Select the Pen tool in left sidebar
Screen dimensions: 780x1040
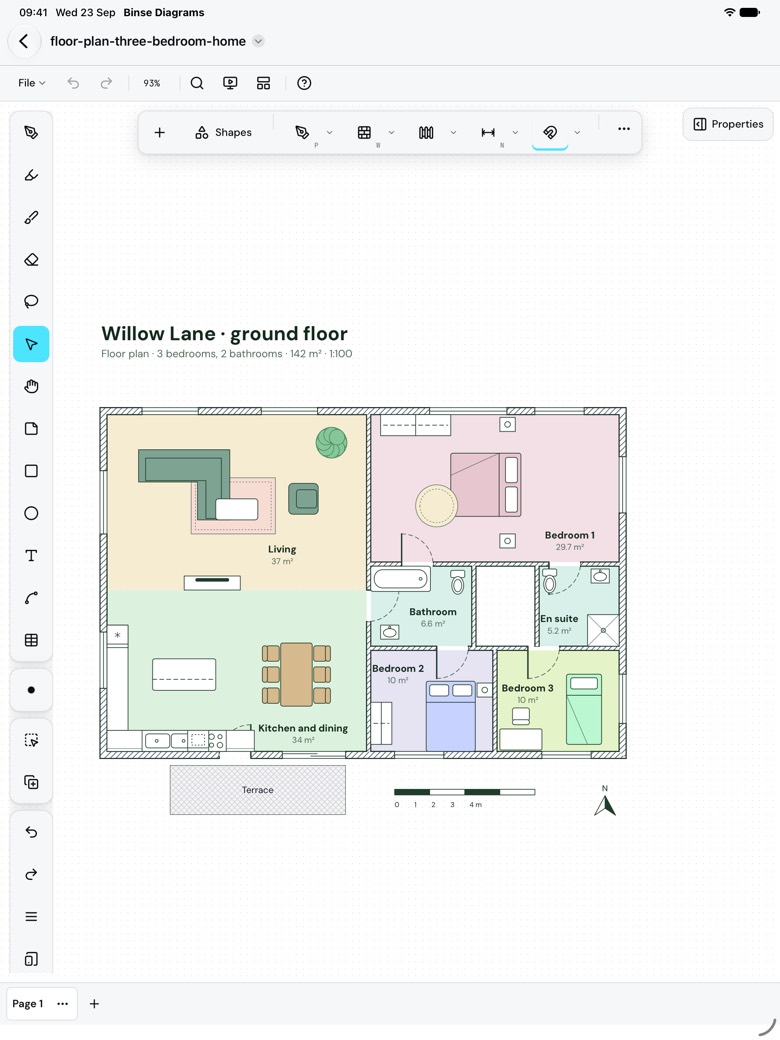[31, 133]
